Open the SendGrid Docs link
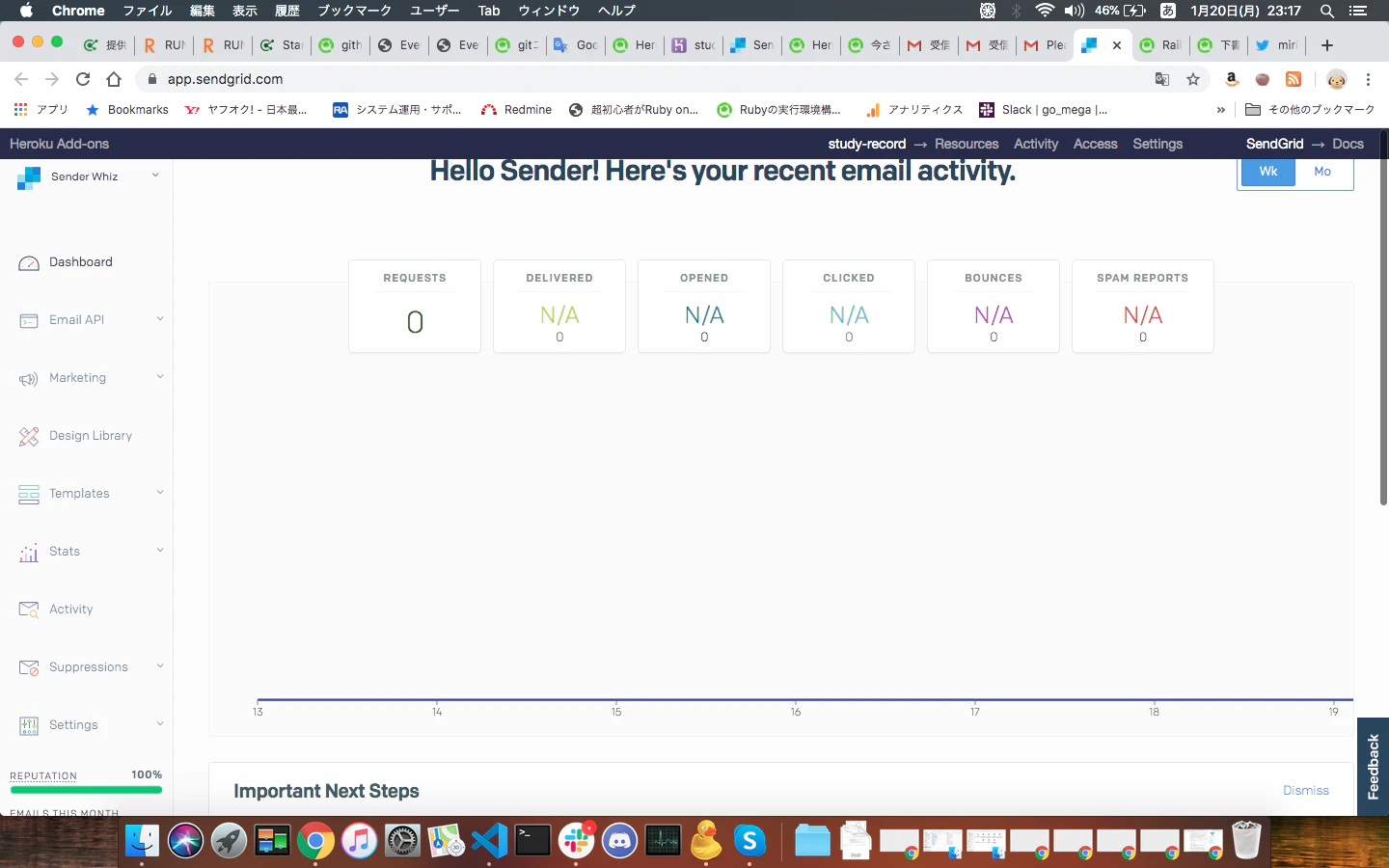The image size is (1389, 868). coord(1348,144)
